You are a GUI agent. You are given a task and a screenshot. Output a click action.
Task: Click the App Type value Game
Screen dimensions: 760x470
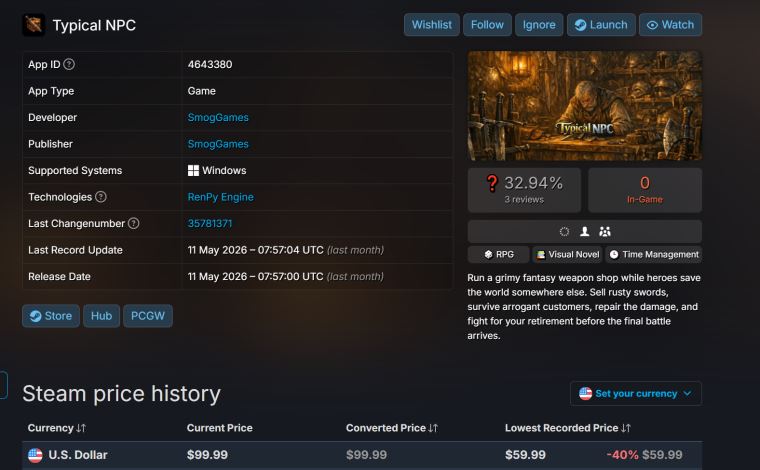tap(202, 91)
